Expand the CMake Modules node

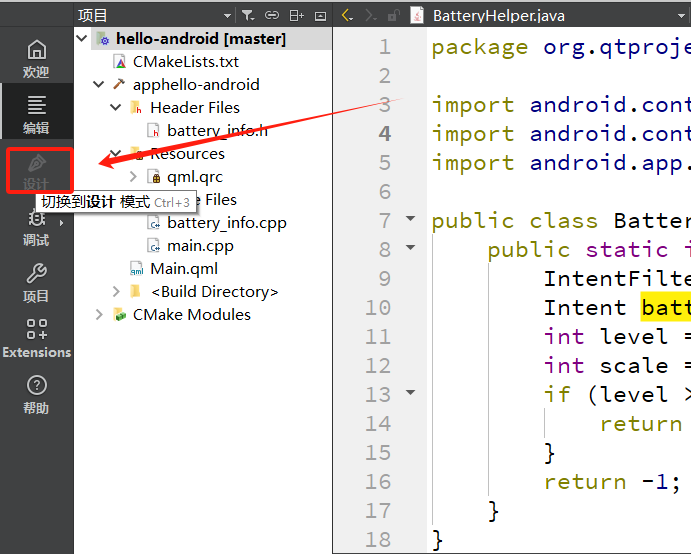point(99,315)
